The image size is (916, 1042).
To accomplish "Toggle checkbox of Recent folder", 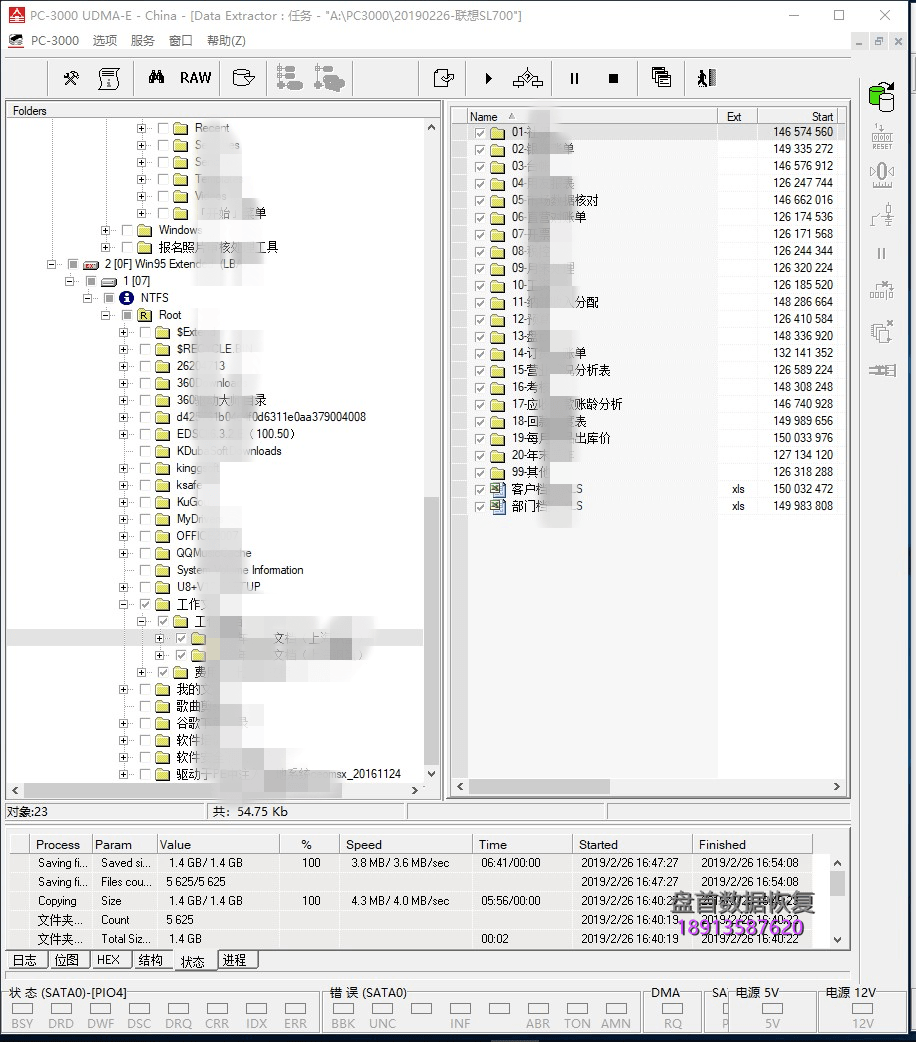I will click(163, 128).
